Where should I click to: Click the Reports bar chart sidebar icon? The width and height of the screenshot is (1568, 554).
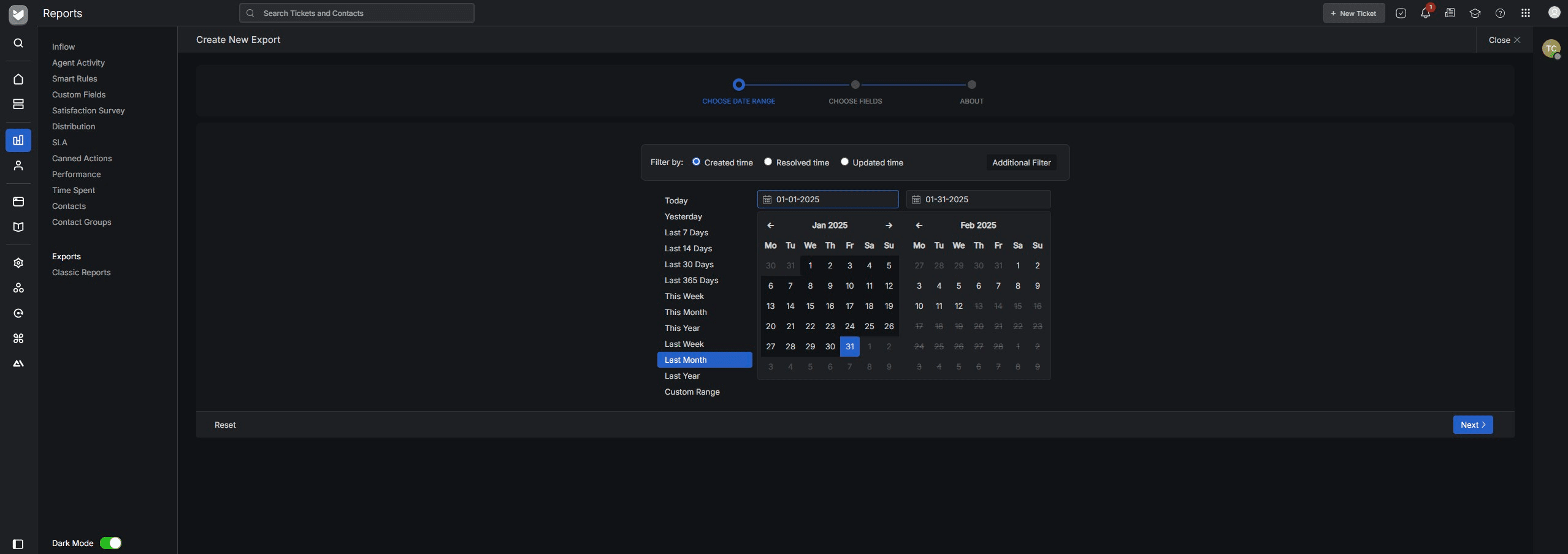pyautogui.click(x=18, y=140)
